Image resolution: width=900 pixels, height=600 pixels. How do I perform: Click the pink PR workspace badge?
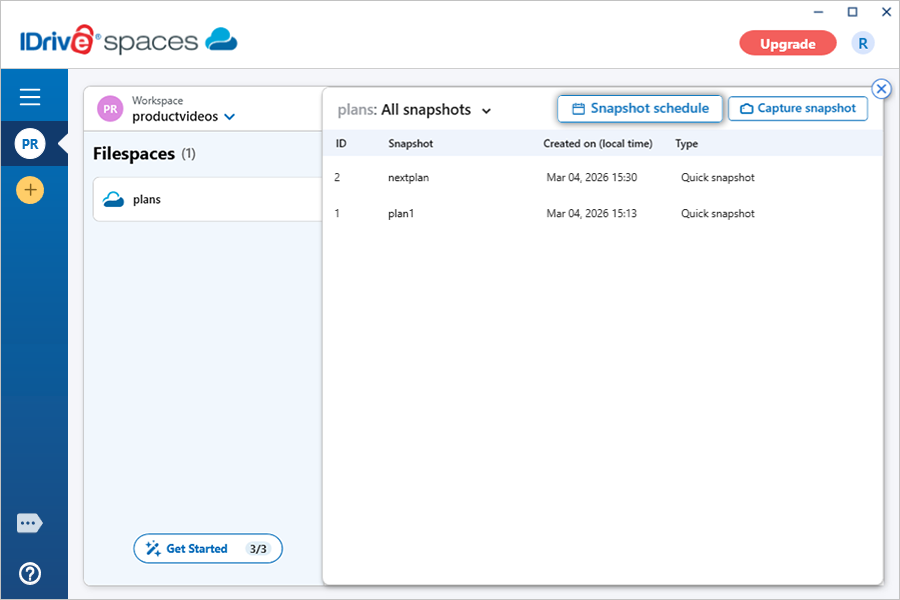point(110,109)
